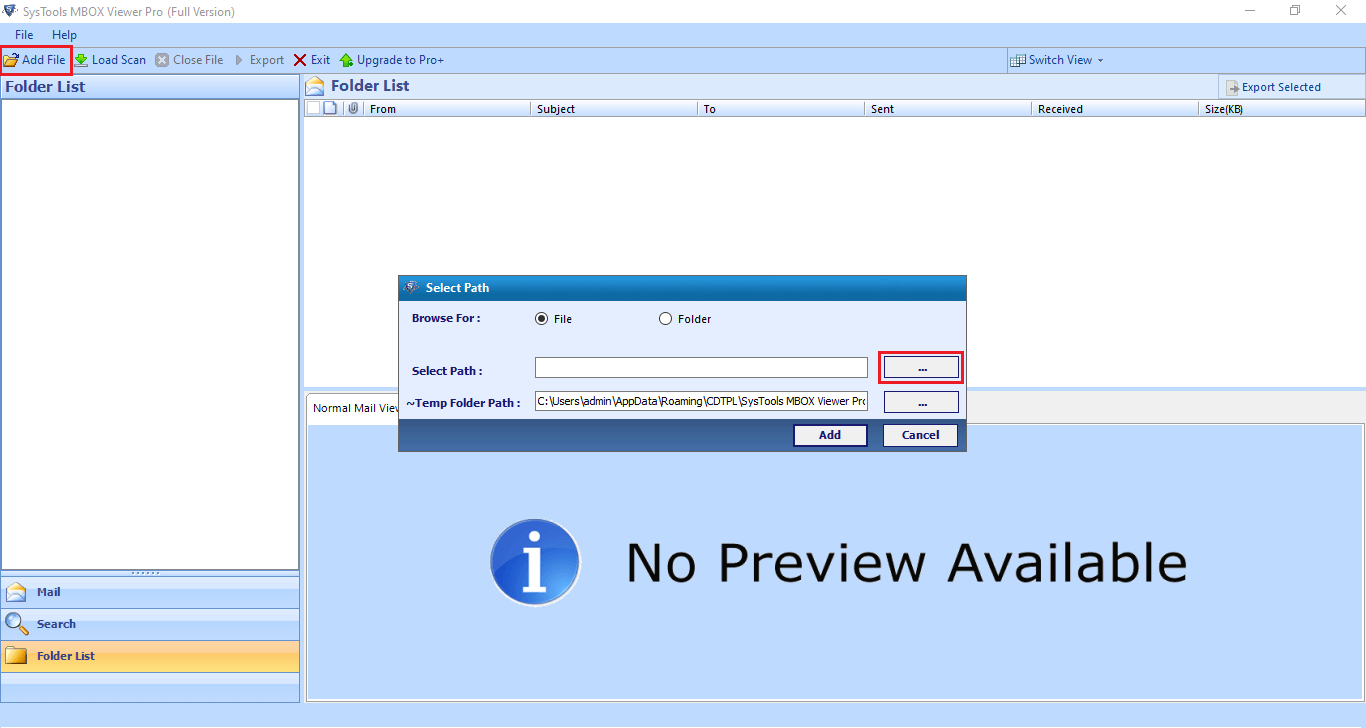
Task: Select the Folder radio button
Action: (666, 319)
